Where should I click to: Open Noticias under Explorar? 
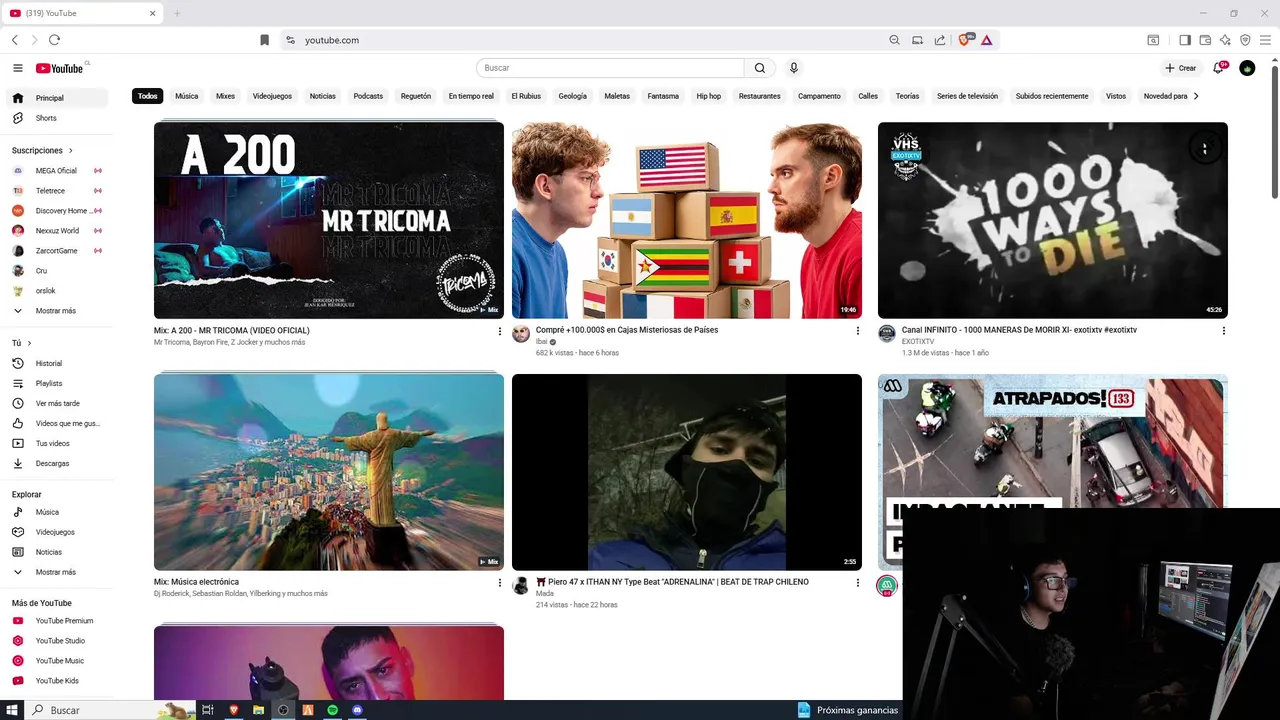pyautogui.click(x=56, y=552)
